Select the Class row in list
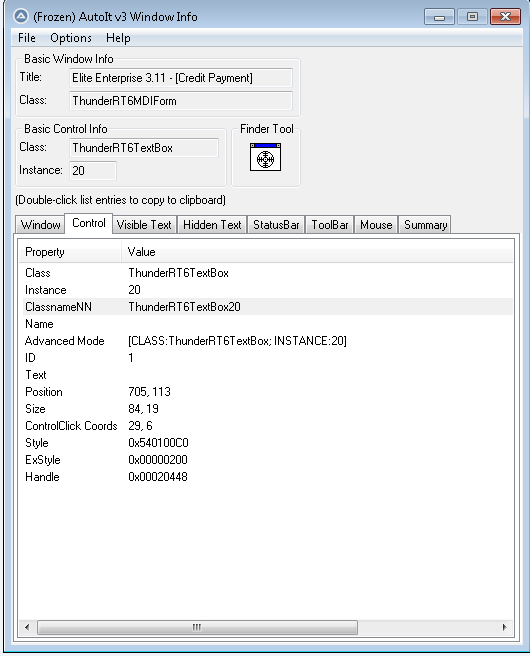 [x=268, y=273]
